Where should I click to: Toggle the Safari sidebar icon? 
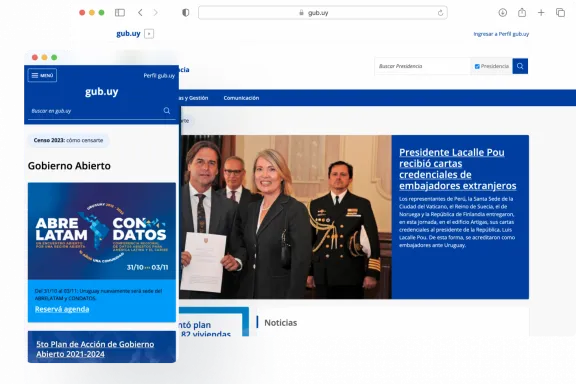click(x=120, y=13)
